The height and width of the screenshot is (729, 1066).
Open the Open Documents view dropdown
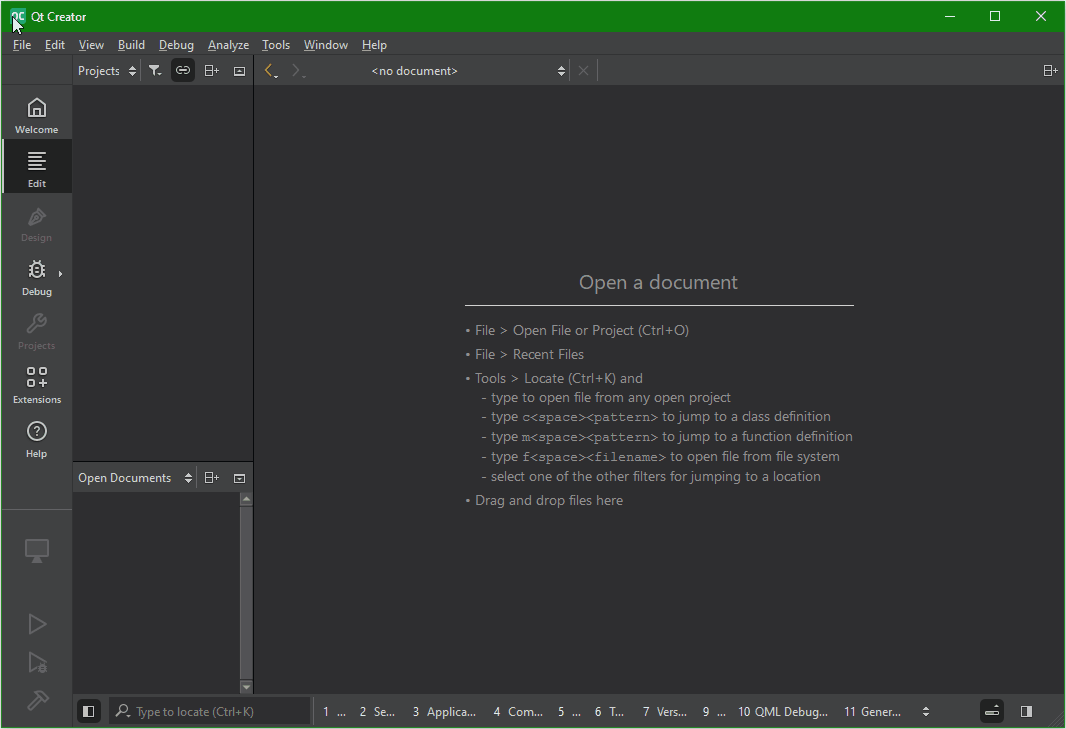tap(135, 478)
